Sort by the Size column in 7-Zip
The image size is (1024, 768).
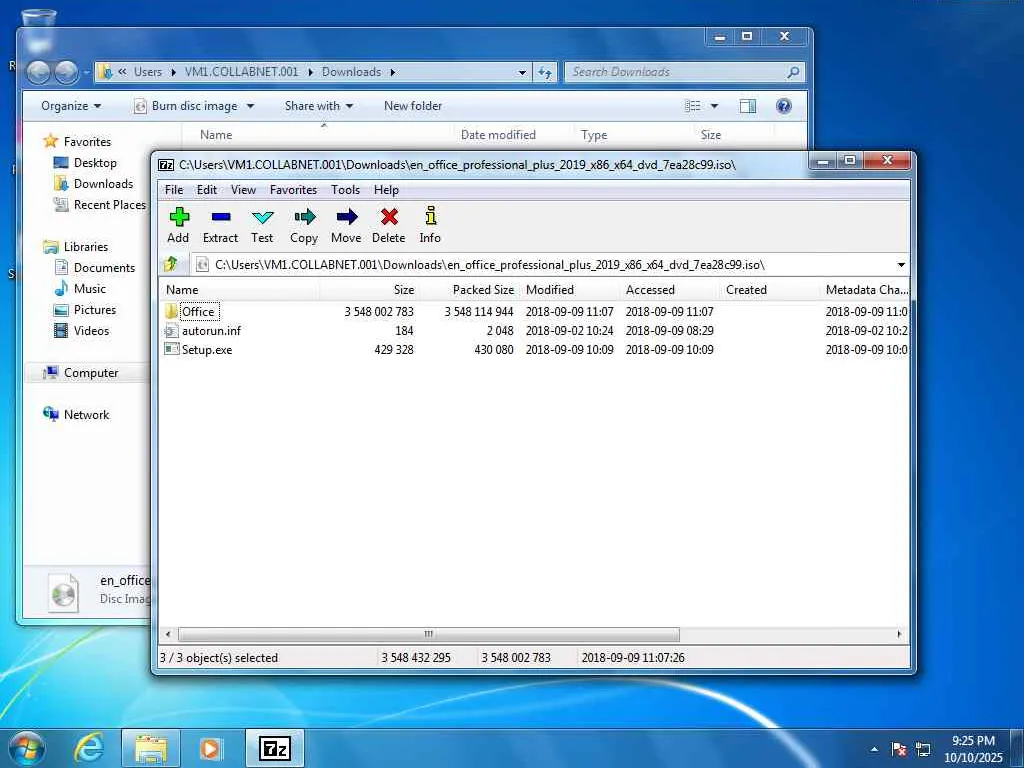click(369, 290)
